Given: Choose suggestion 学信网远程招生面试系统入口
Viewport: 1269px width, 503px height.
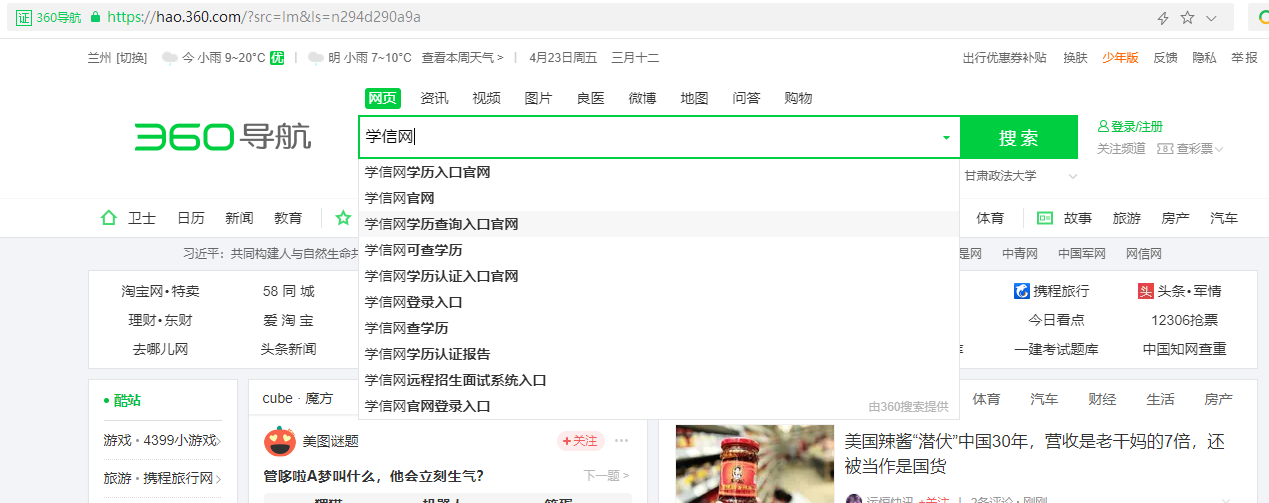Looking at the screenshot, I should coord(659,380).
